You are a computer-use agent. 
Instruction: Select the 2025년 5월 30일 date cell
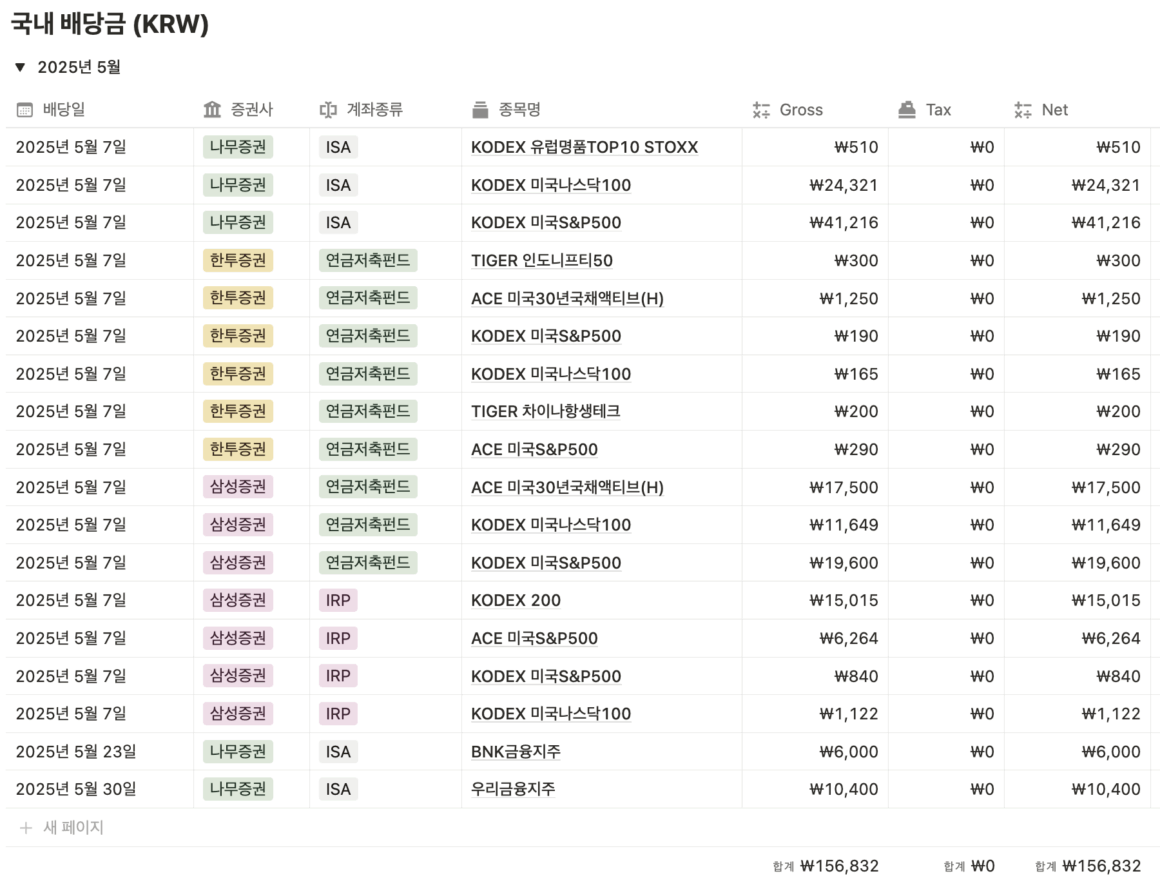[100, 789]
